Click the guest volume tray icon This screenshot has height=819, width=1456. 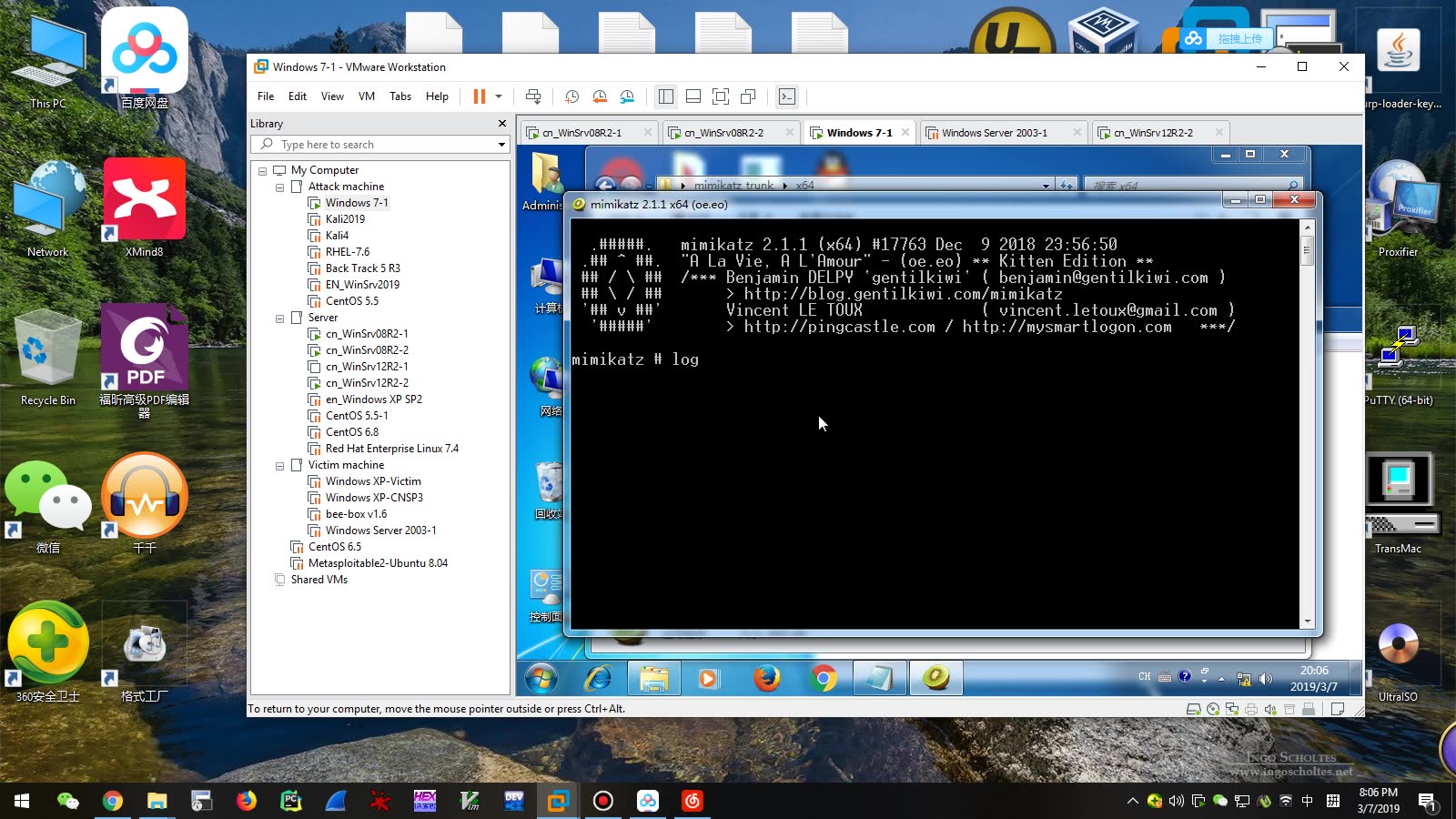tap(1265, 679)
